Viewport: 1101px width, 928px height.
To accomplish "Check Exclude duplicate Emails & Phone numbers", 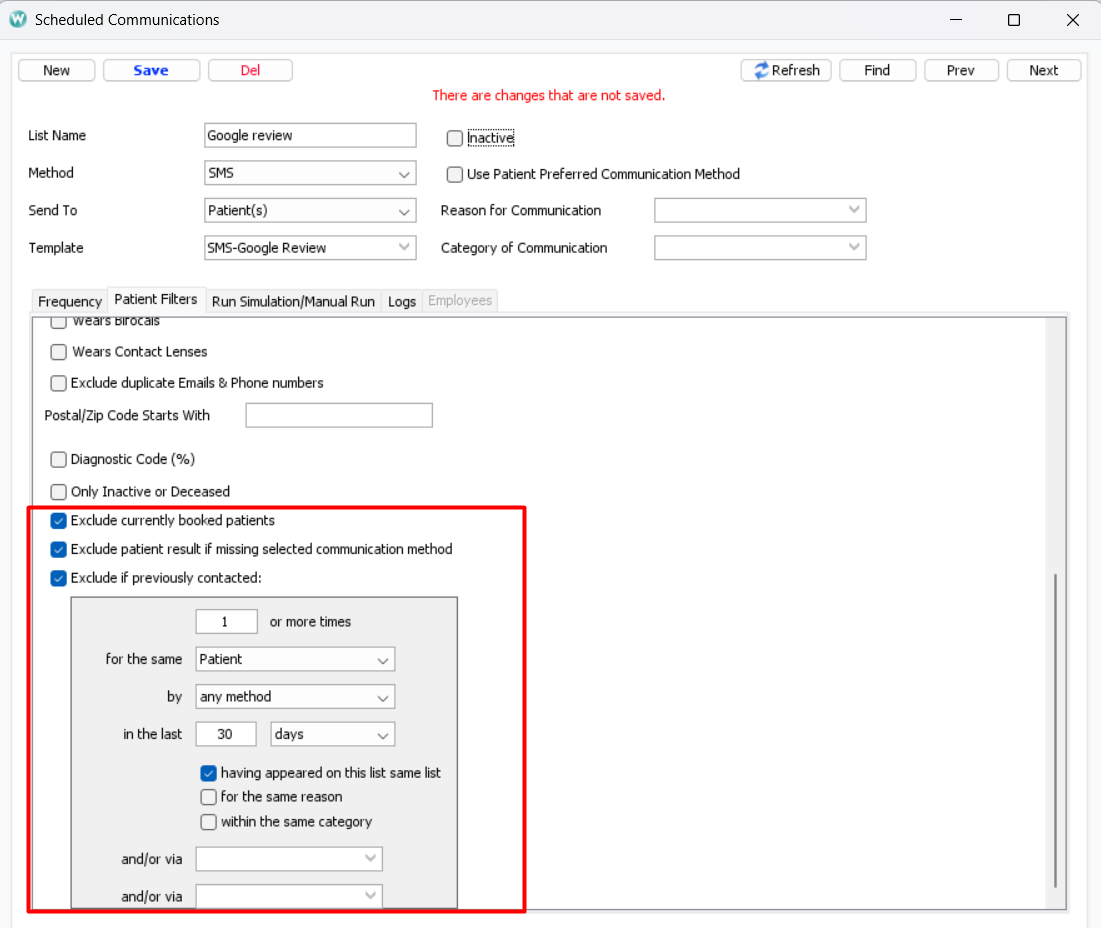I will (59, 383).
